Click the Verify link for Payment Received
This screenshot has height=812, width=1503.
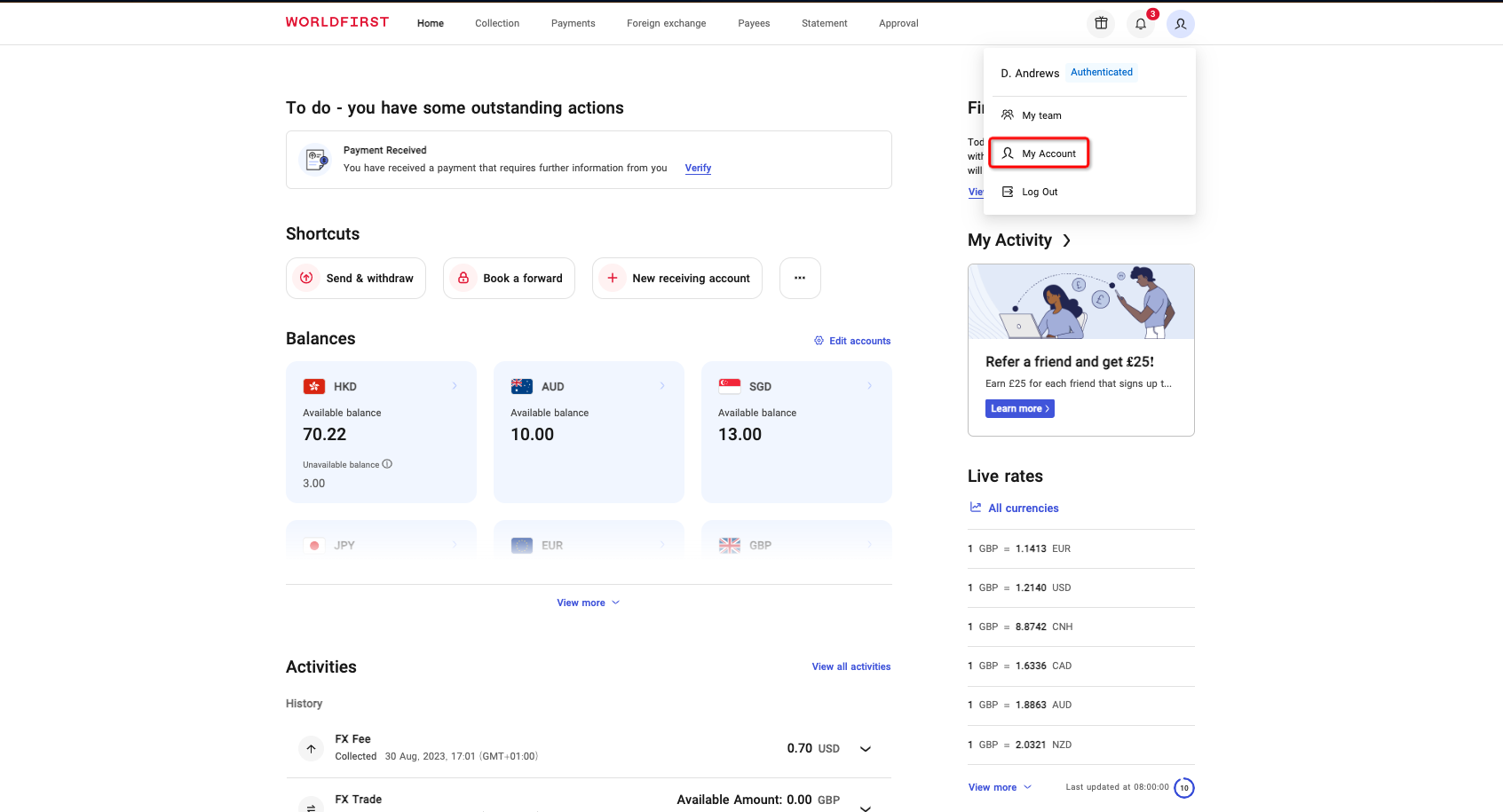698,168
